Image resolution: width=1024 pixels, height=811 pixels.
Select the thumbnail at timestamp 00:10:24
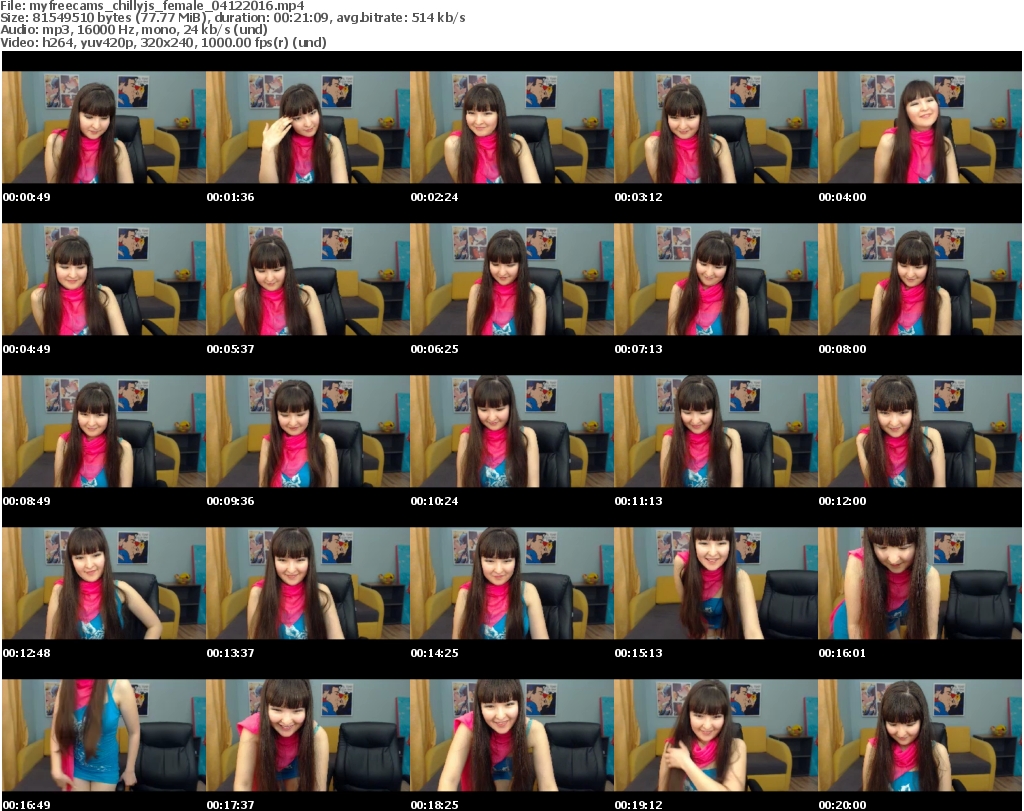click(x=511, y=432)
